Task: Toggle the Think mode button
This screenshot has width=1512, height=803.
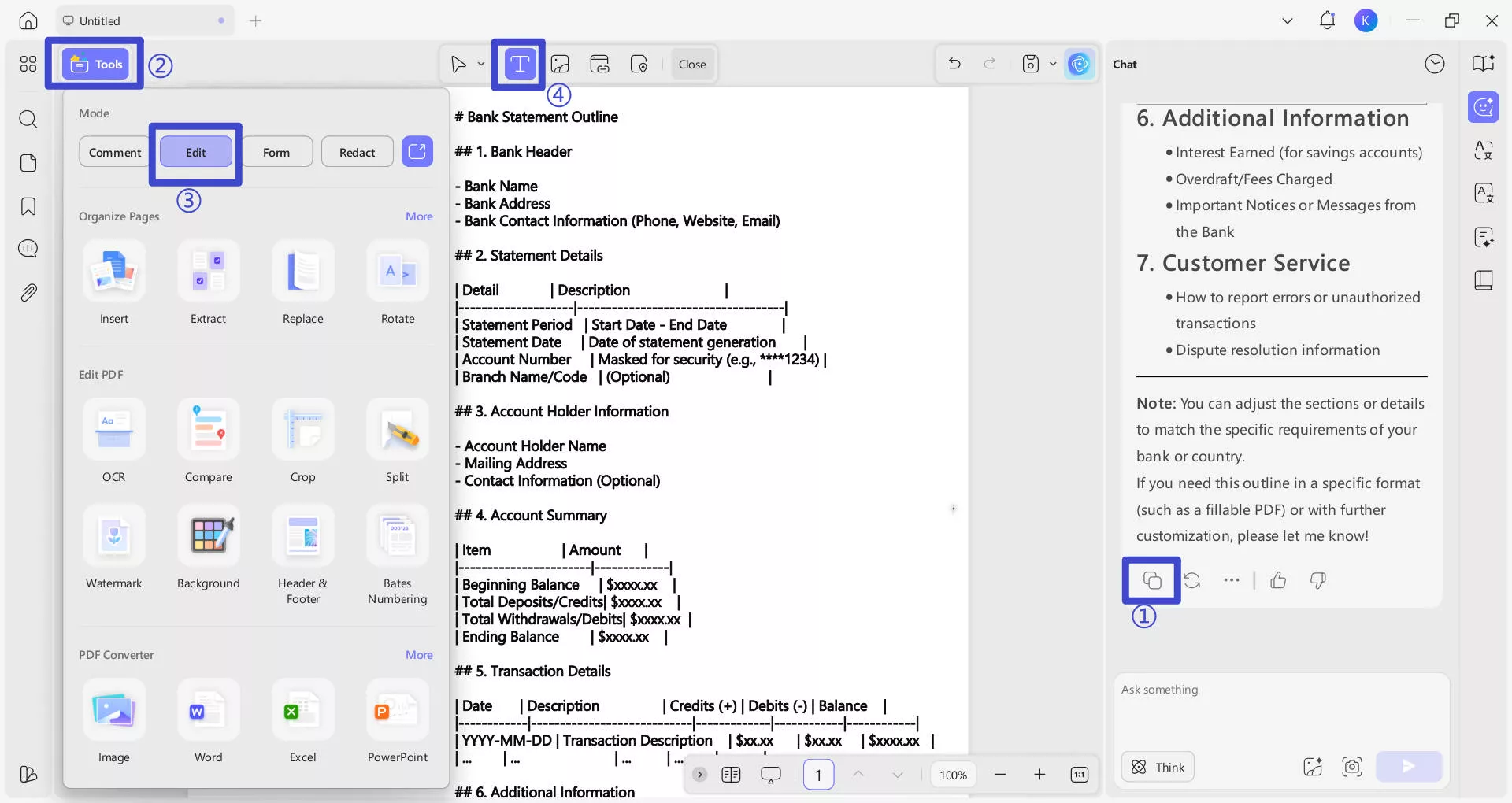Action: [x=1158, y=767]
